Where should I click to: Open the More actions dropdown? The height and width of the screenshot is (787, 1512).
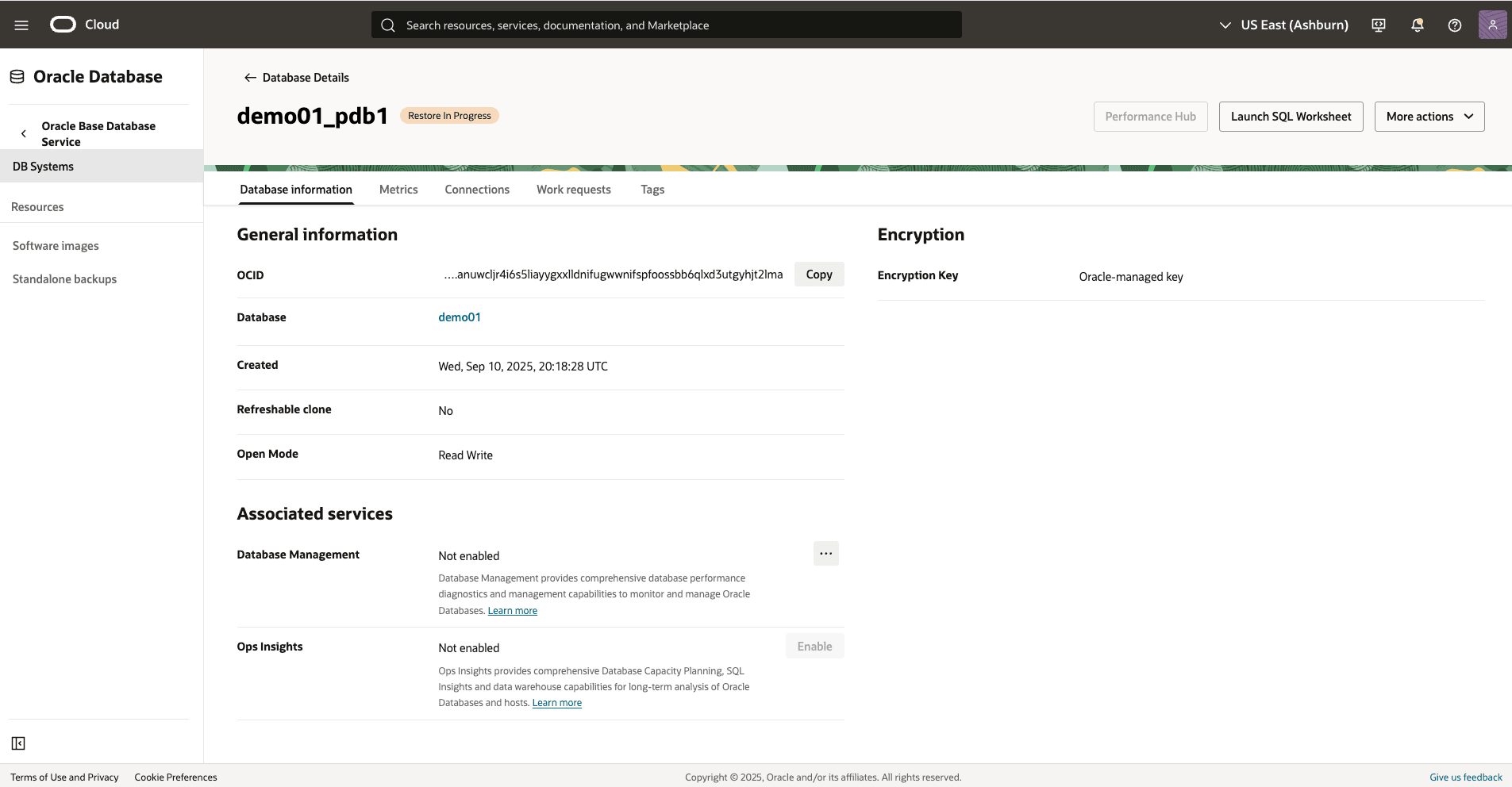[x=1428, y=116]
